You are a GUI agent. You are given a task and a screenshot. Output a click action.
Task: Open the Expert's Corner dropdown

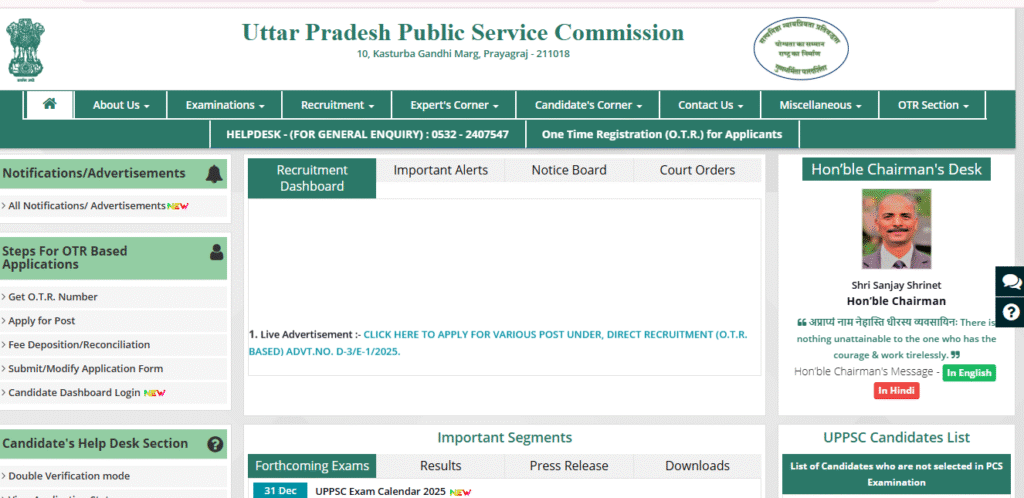(454, 105)
